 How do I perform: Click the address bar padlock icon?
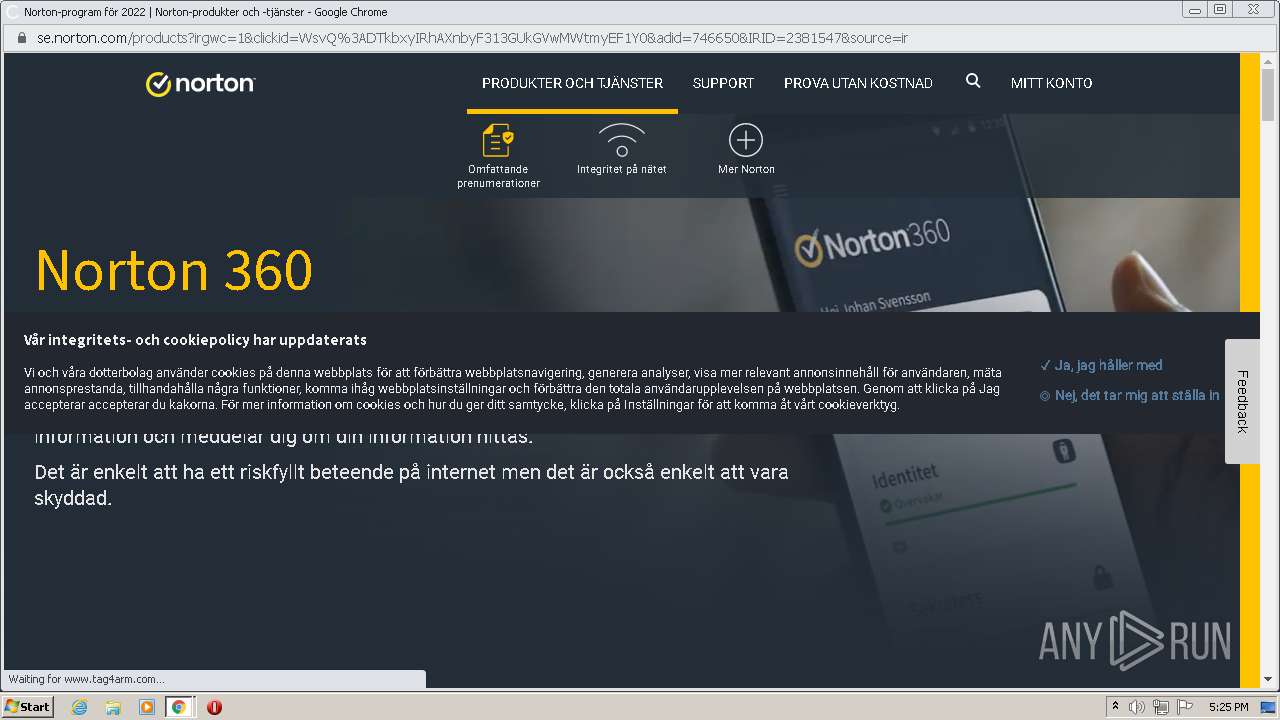click(21, 38)
